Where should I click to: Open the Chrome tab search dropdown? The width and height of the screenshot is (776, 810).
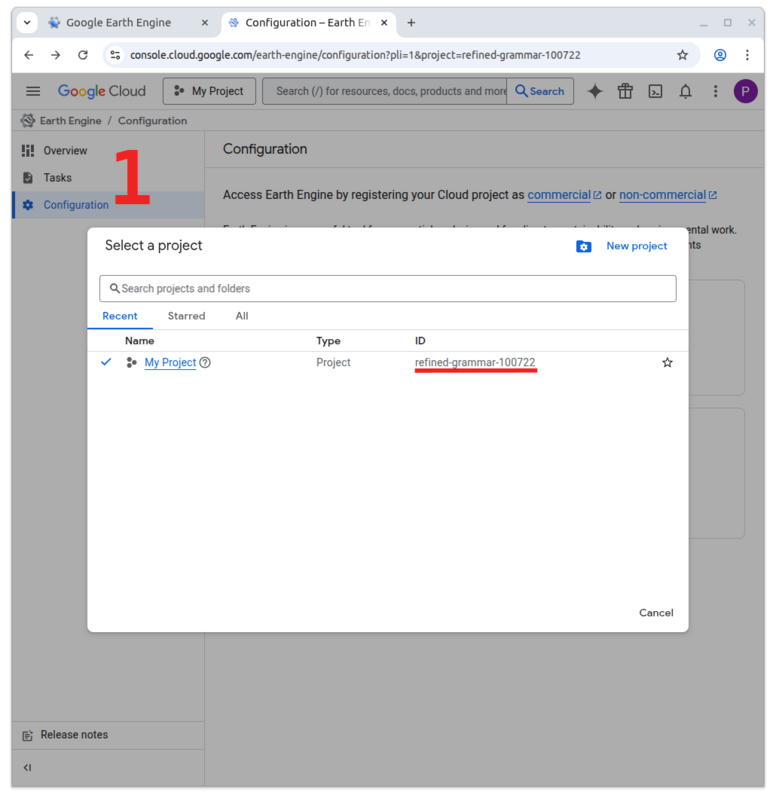click(28, 22)
